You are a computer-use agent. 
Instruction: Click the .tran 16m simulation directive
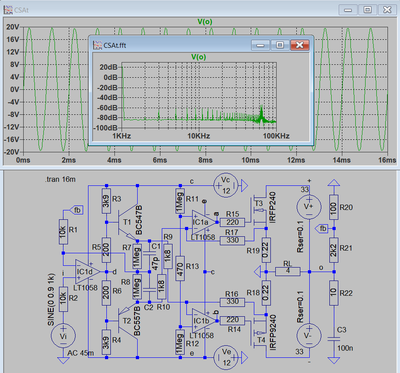pyautogui.click(x=60, y=179)
